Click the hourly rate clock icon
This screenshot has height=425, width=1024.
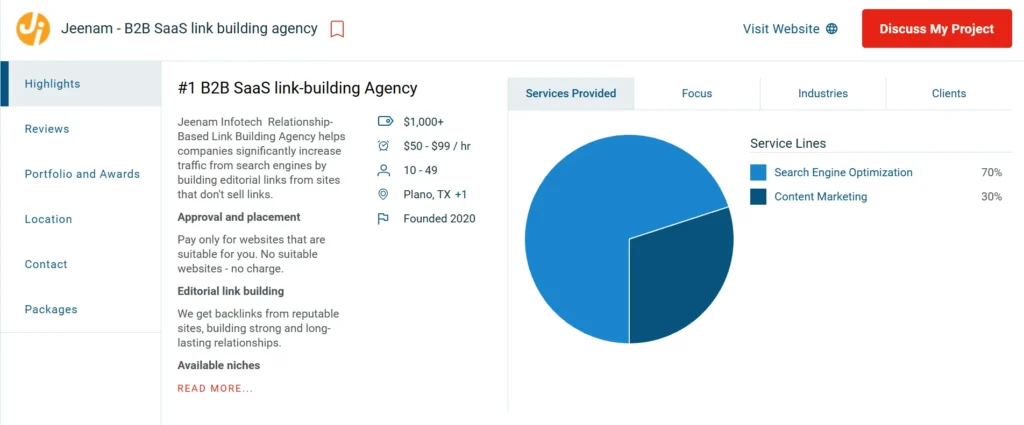384,146
